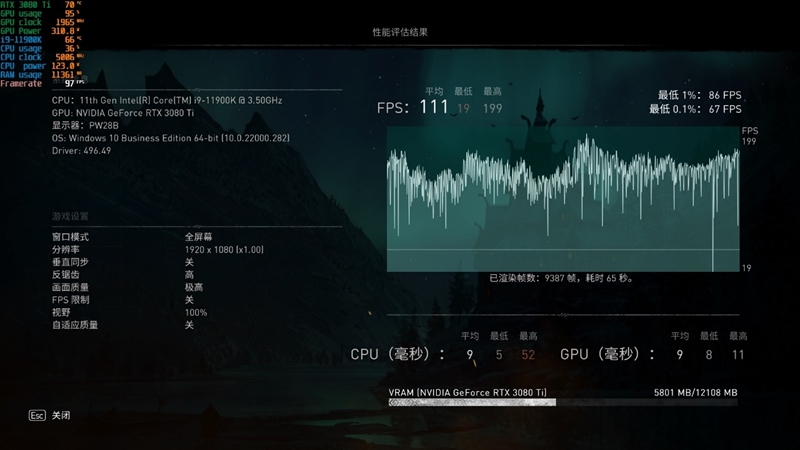The height and width of the screenshot is (450, 800).
Task: Click the 视野 setting label
Action: 61,312
